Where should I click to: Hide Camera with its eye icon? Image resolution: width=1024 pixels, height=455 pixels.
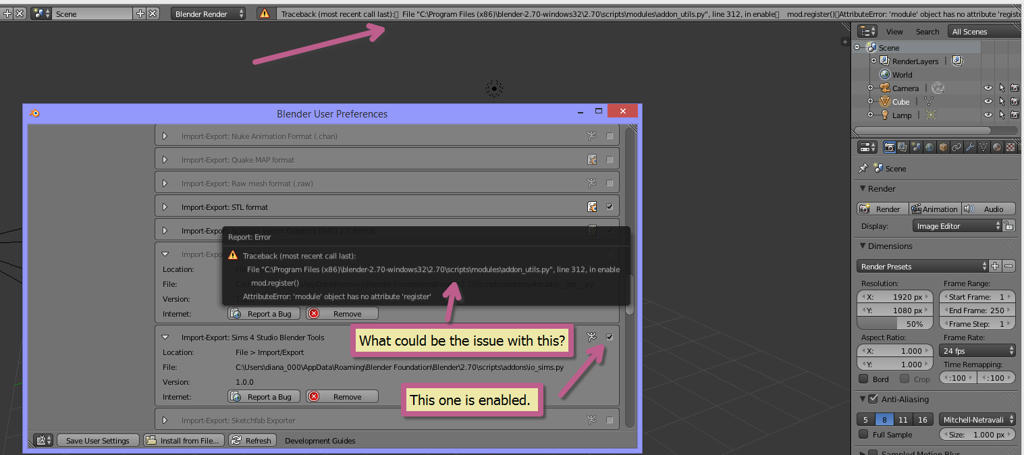coord(988,87)
